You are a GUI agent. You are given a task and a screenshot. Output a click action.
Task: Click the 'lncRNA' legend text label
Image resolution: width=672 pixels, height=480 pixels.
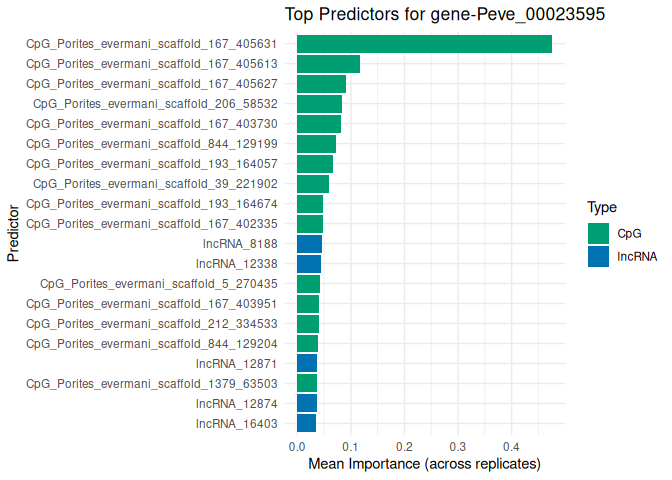click(637, 256)
